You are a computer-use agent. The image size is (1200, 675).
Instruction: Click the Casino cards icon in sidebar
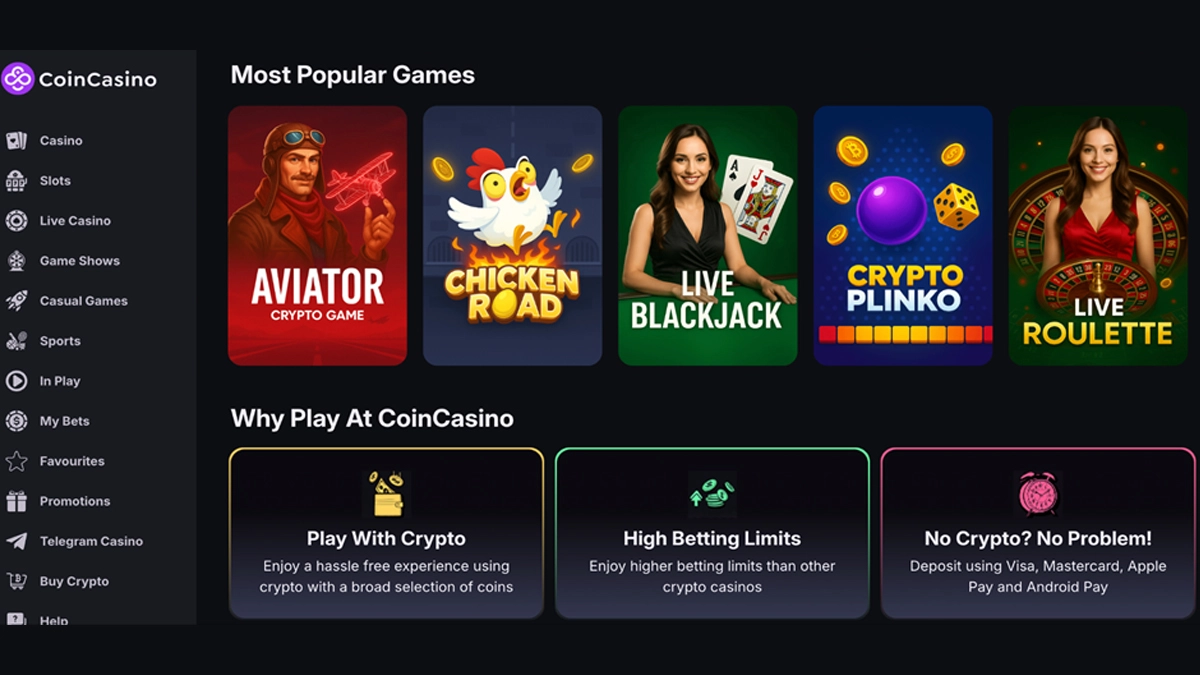(x=16, y=141)
